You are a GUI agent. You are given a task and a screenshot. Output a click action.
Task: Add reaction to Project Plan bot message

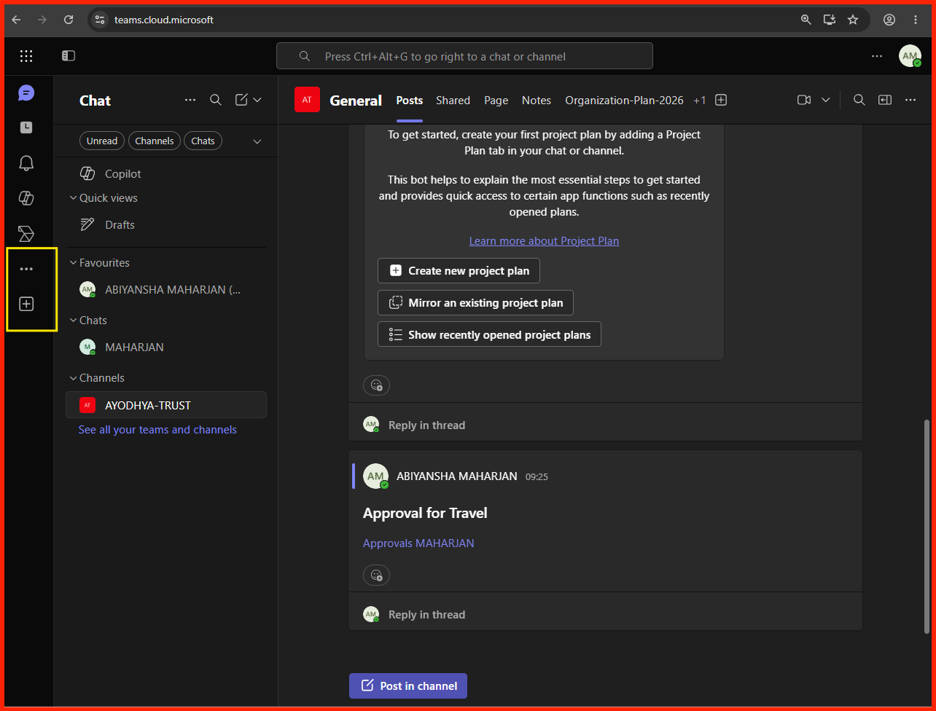click(377, 385)
